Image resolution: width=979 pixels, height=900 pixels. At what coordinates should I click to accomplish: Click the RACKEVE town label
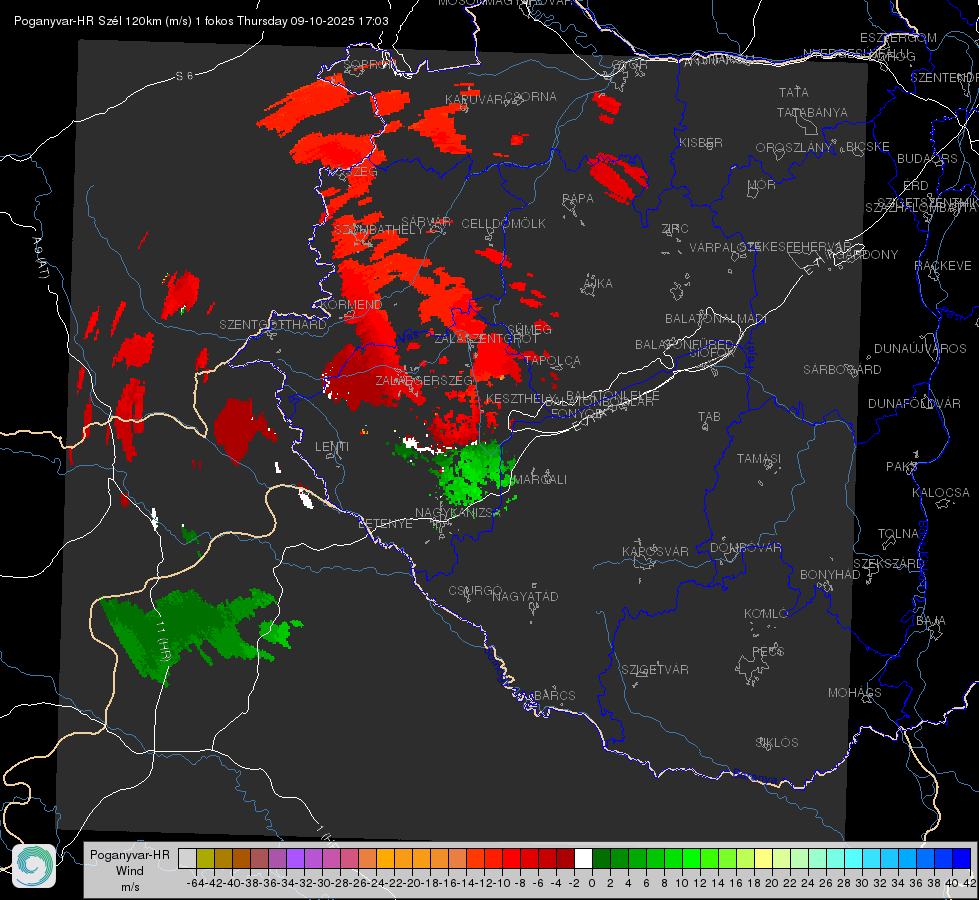pos(943,266)
